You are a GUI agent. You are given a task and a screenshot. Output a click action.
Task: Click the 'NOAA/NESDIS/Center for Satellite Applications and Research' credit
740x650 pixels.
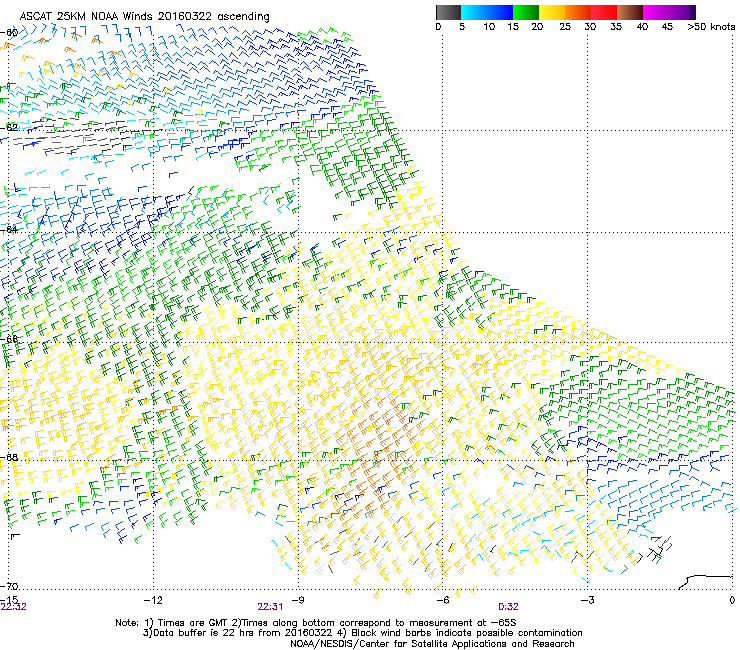pos(432,644)
